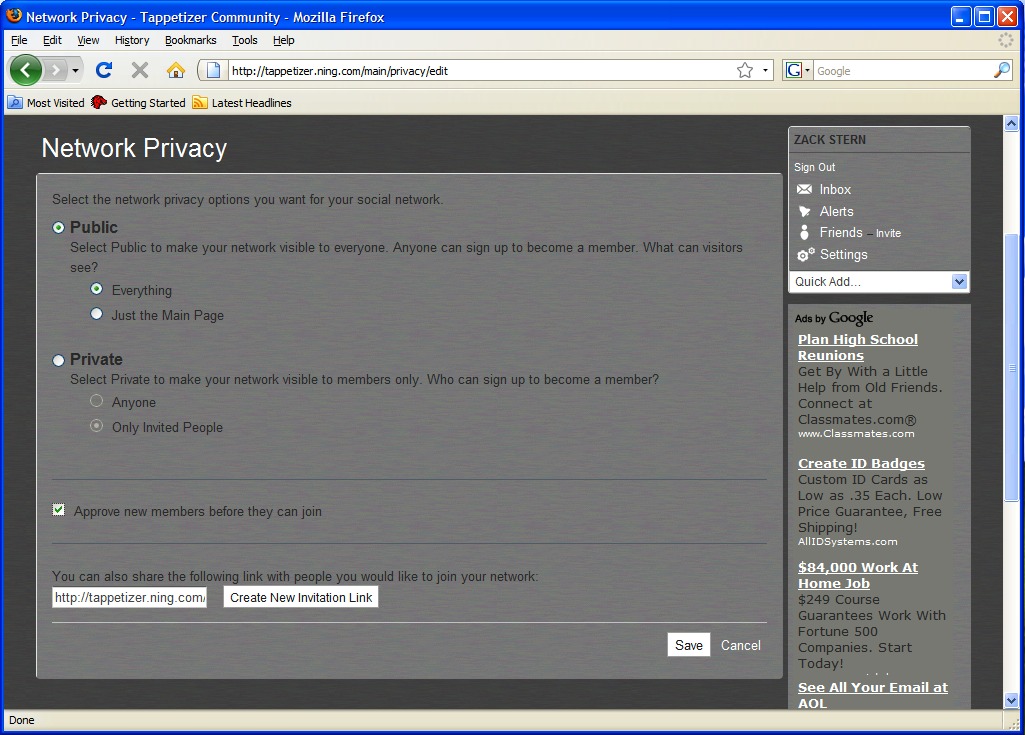Open the Bookmarks menu
Screen dimensions: 1025x735
pos(190,40)
